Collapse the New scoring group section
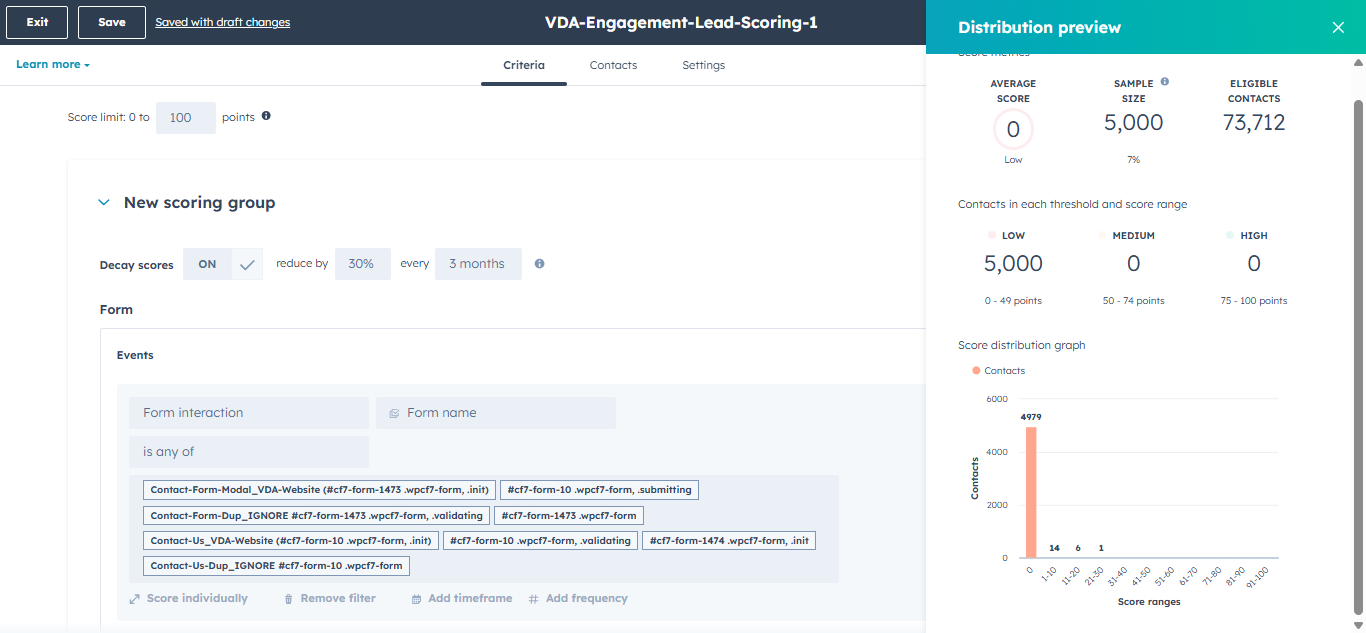1366x633 pixels. 103,203
